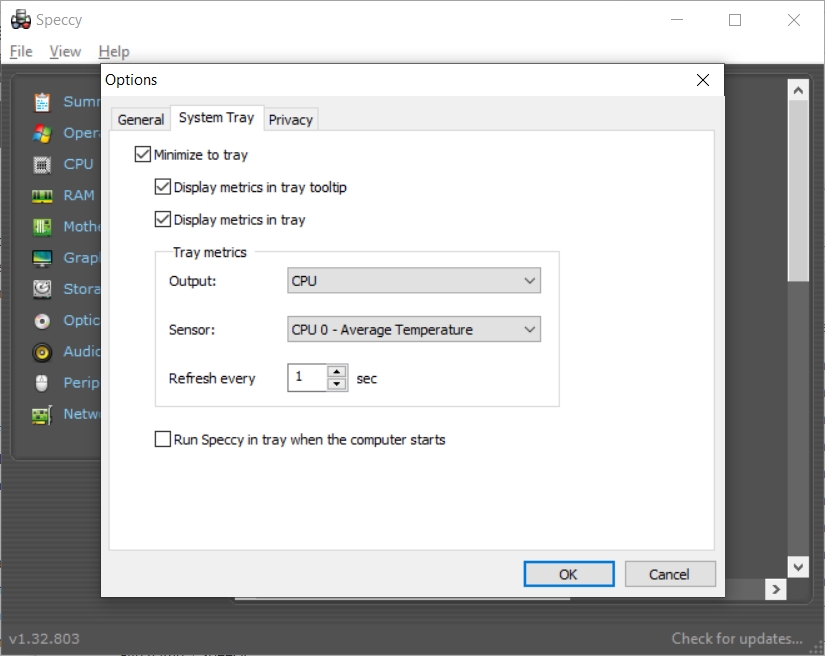The width and height of the screenshot is (825, 656).
Task: Click the Optical Drives disc icon
Action: [x=42, y=321]
